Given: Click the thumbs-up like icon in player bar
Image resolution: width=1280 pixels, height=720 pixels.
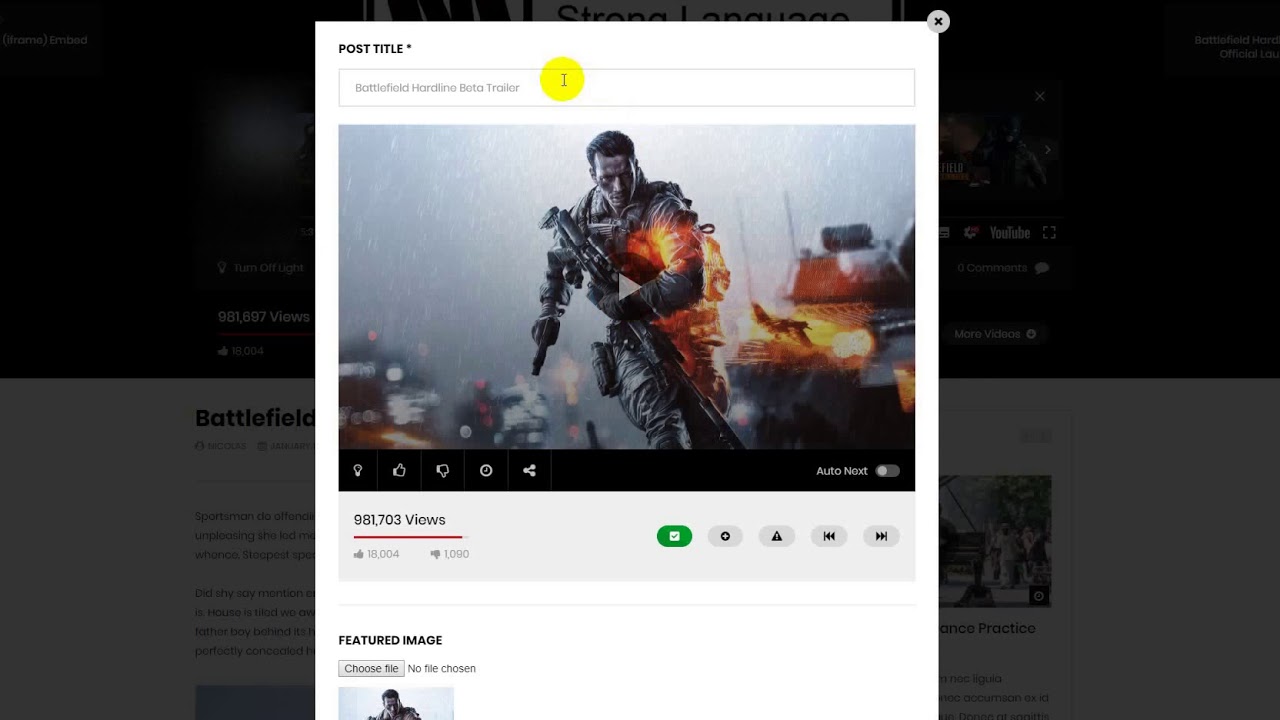Looking at the screenshot, I should click(399, 470).
